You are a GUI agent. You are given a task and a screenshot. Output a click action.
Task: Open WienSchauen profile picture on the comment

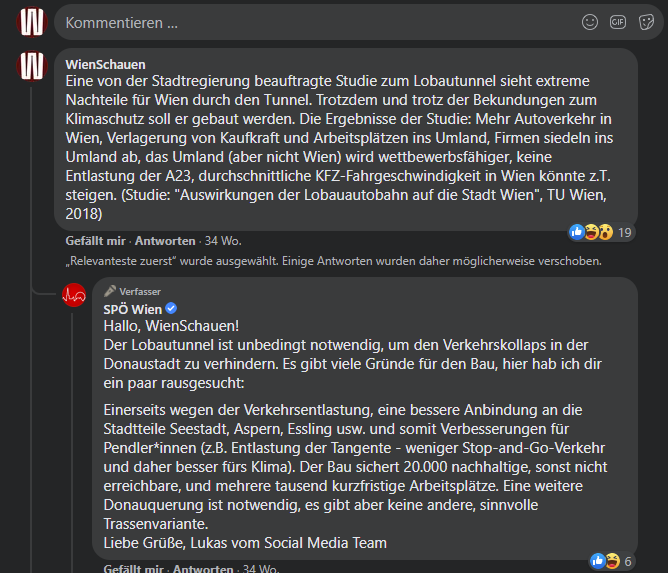(x=32, y=66)
